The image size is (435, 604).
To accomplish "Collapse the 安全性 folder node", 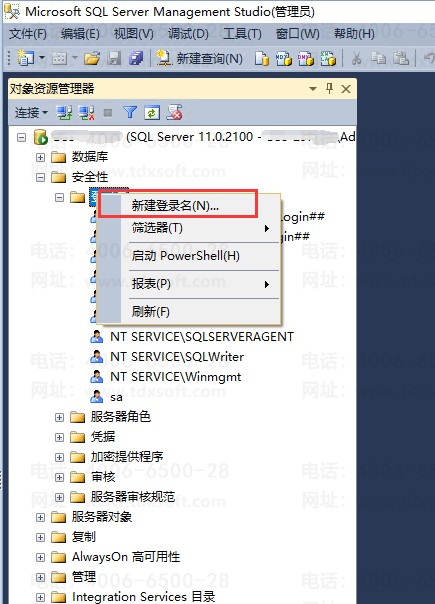I will coord(40,177).
